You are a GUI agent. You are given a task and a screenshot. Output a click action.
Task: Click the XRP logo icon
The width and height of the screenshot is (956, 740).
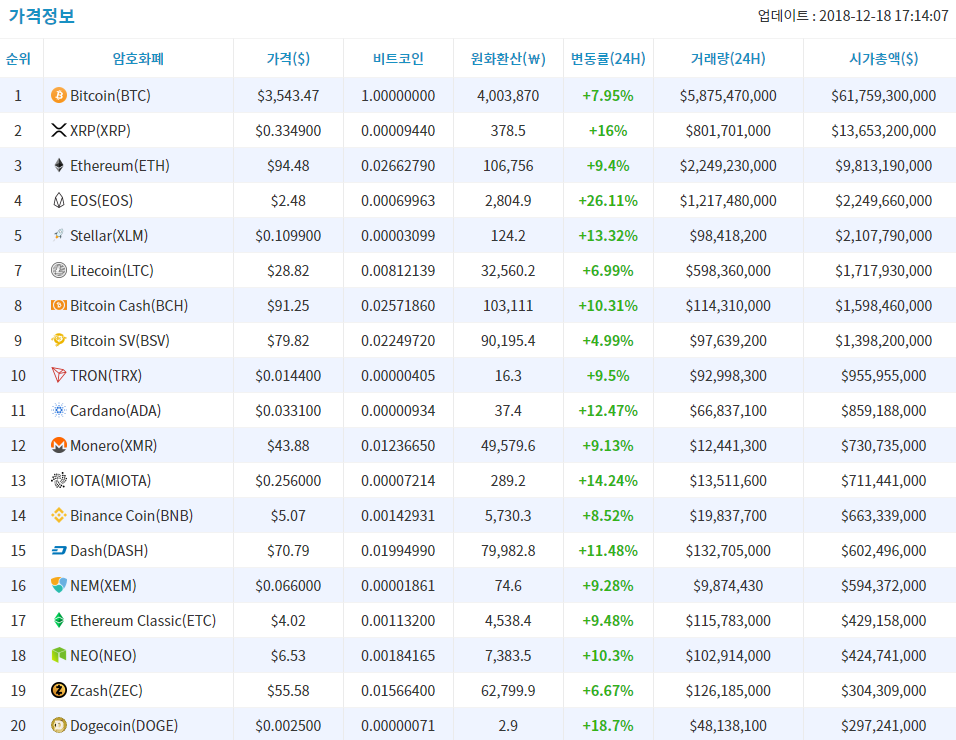[x=59, y=130]
